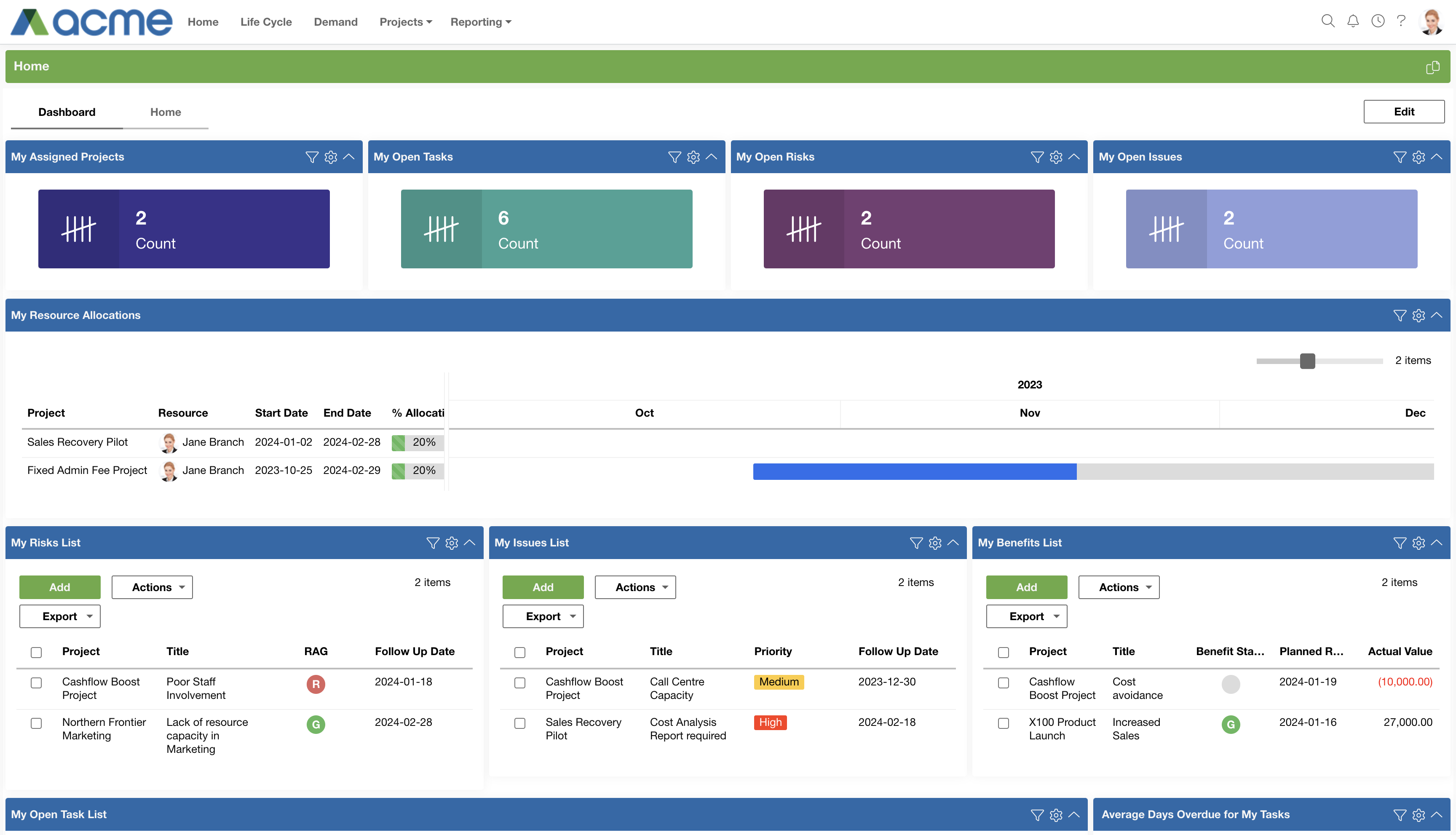Open the Projects dropdown menu
This screenshot has height=835, width=1456.
(405, 22)
